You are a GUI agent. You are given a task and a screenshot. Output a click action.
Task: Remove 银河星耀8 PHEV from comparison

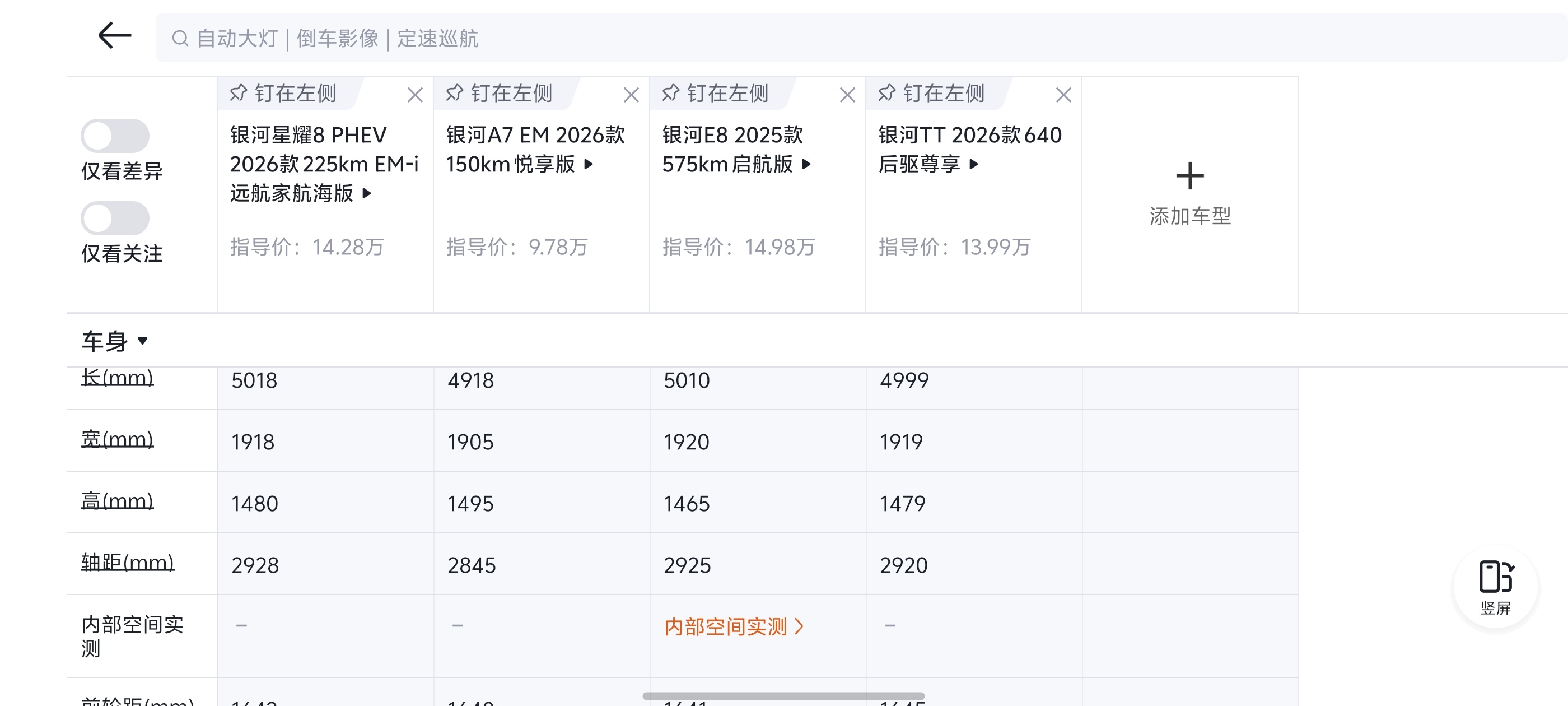click(415, 95)
